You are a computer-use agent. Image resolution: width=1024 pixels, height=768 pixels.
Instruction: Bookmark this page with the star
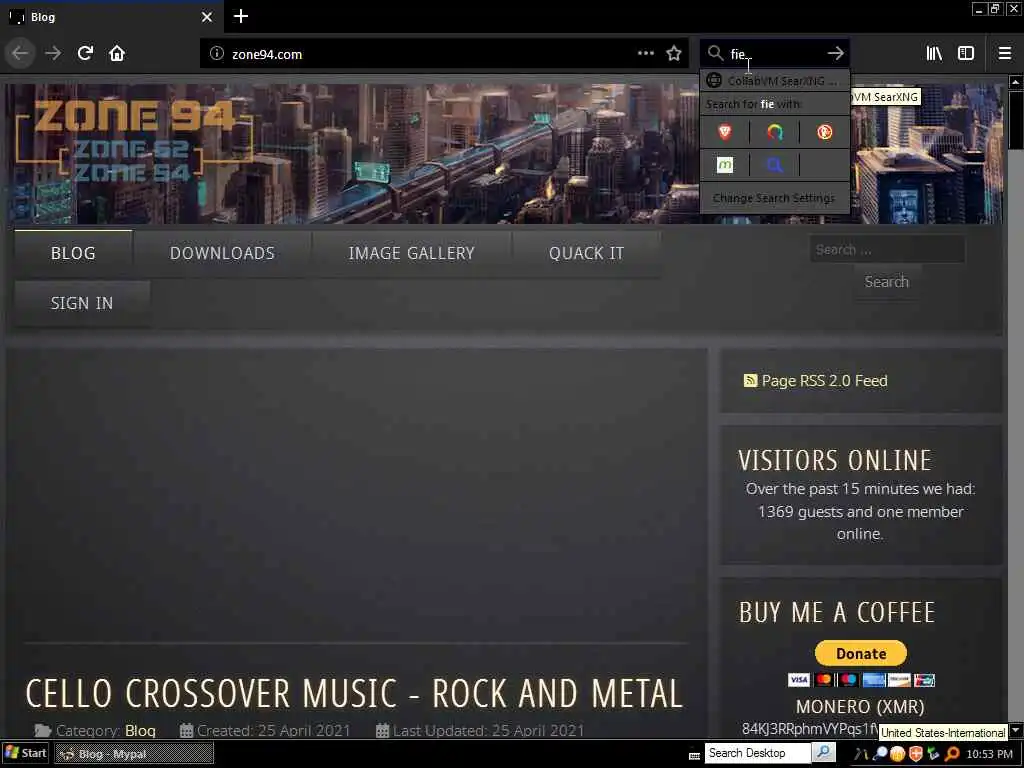coord(674,54)
